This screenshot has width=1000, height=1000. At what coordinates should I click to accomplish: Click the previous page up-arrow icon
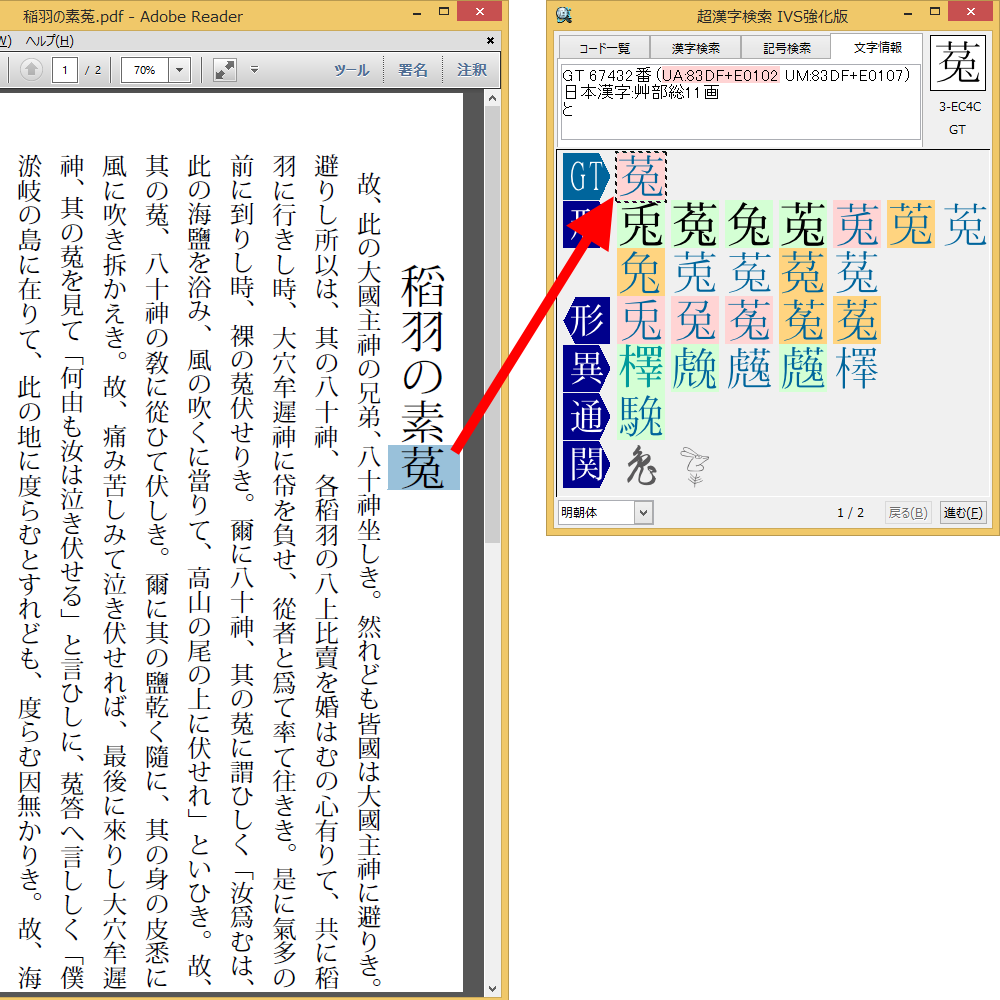click(31, 70)
